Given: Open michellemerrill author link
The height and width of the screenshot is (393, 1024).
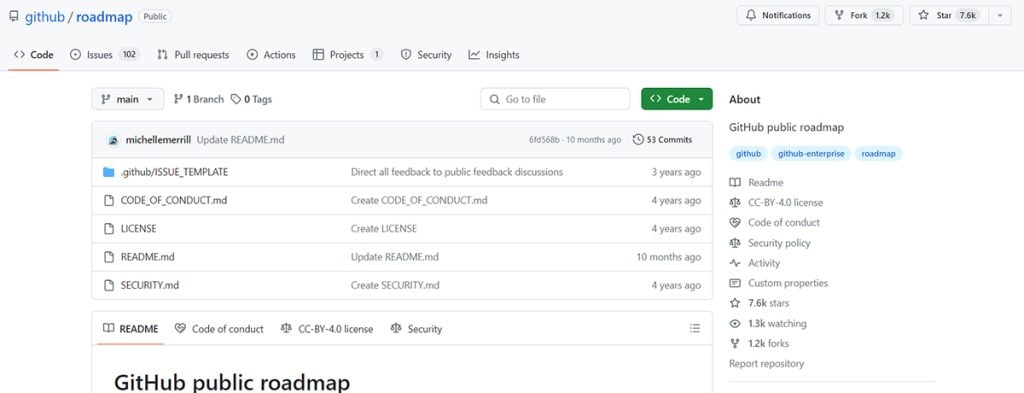Looking at the screenshot, I should point(159,140).
